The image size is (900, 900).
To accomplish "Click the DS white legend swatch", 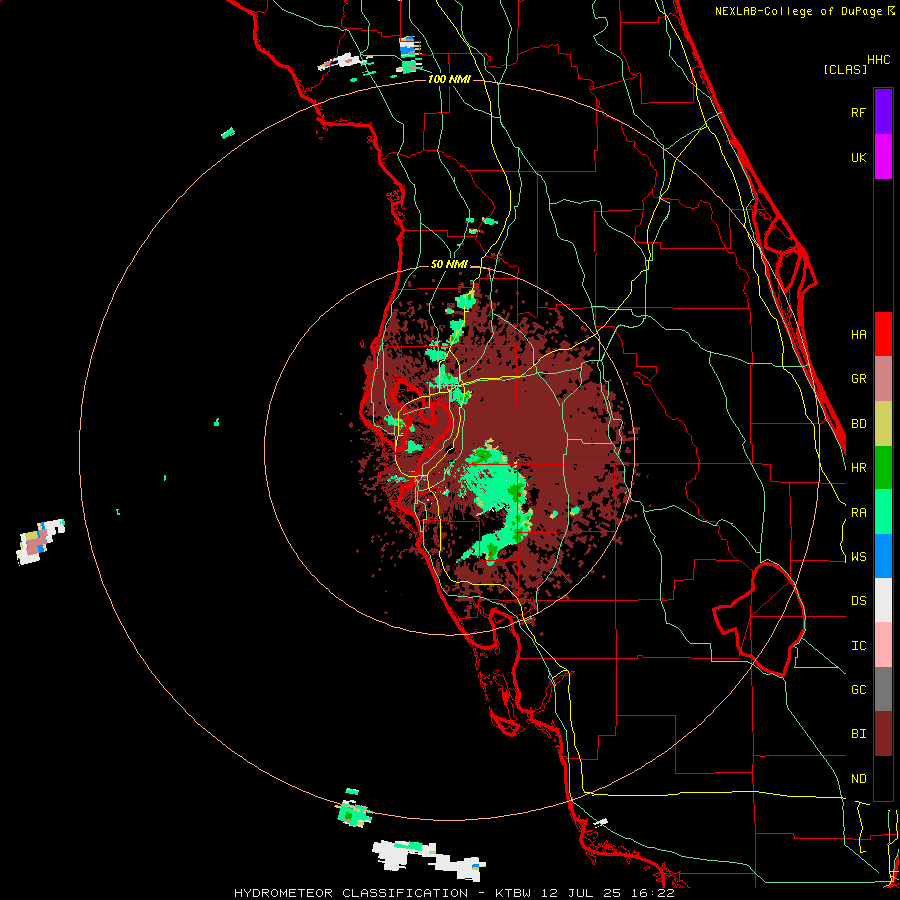I will 883,600.
